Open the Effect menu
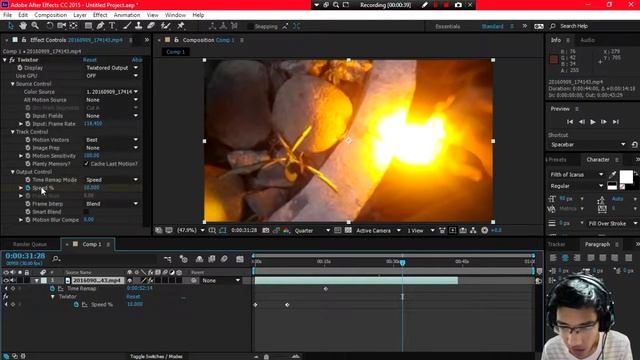Image resolution: width=640 pixels, height=360 pixels. (100, 15)
